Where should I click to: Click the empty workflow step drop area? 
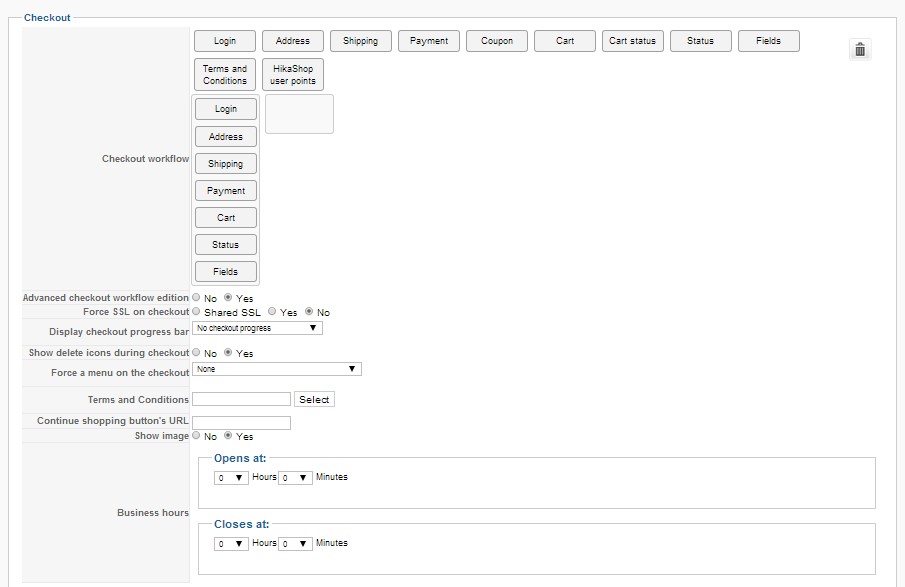click(x=299, y=114)
